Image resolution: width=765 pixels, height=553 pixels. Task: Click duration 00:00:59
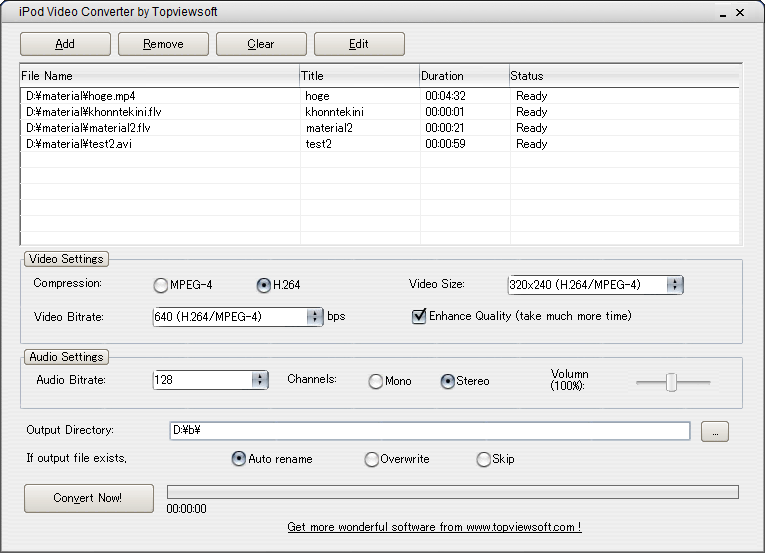(x=445, y=144)
